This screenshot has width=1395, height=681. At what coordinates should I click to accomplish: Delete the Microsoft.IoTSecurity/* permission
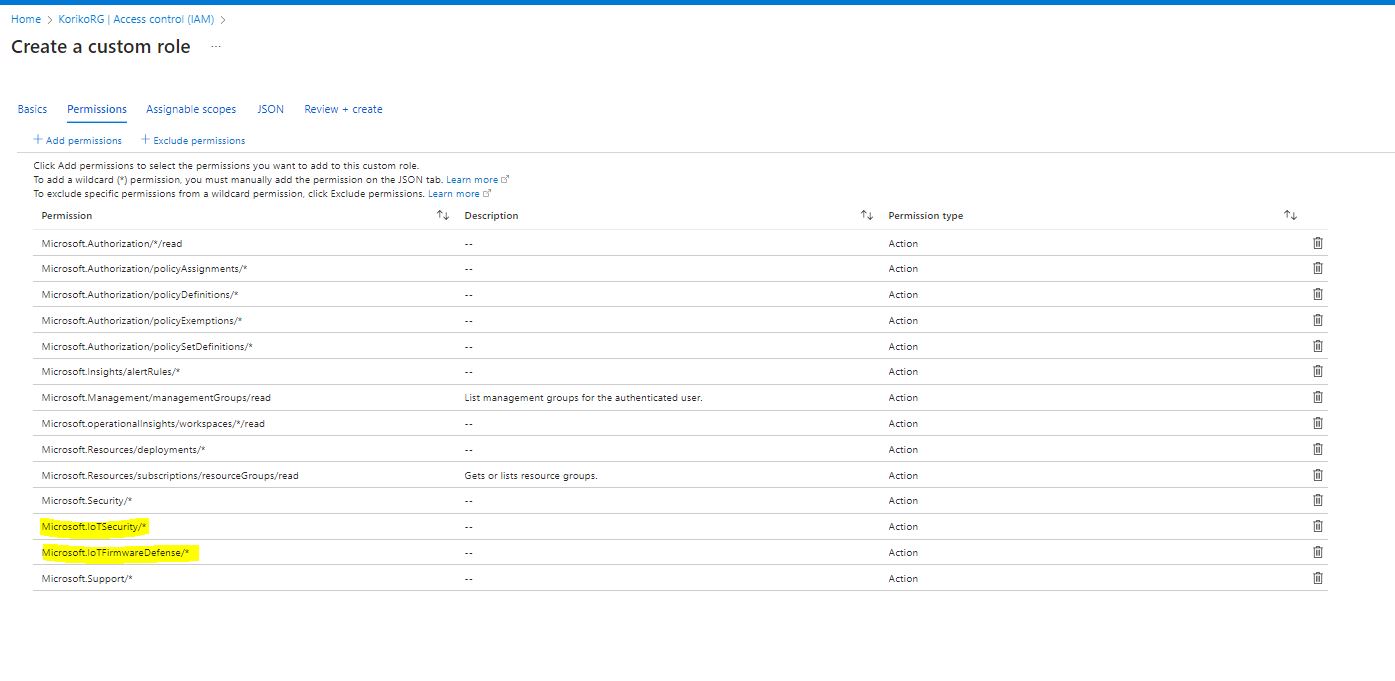click(1317, 526)
